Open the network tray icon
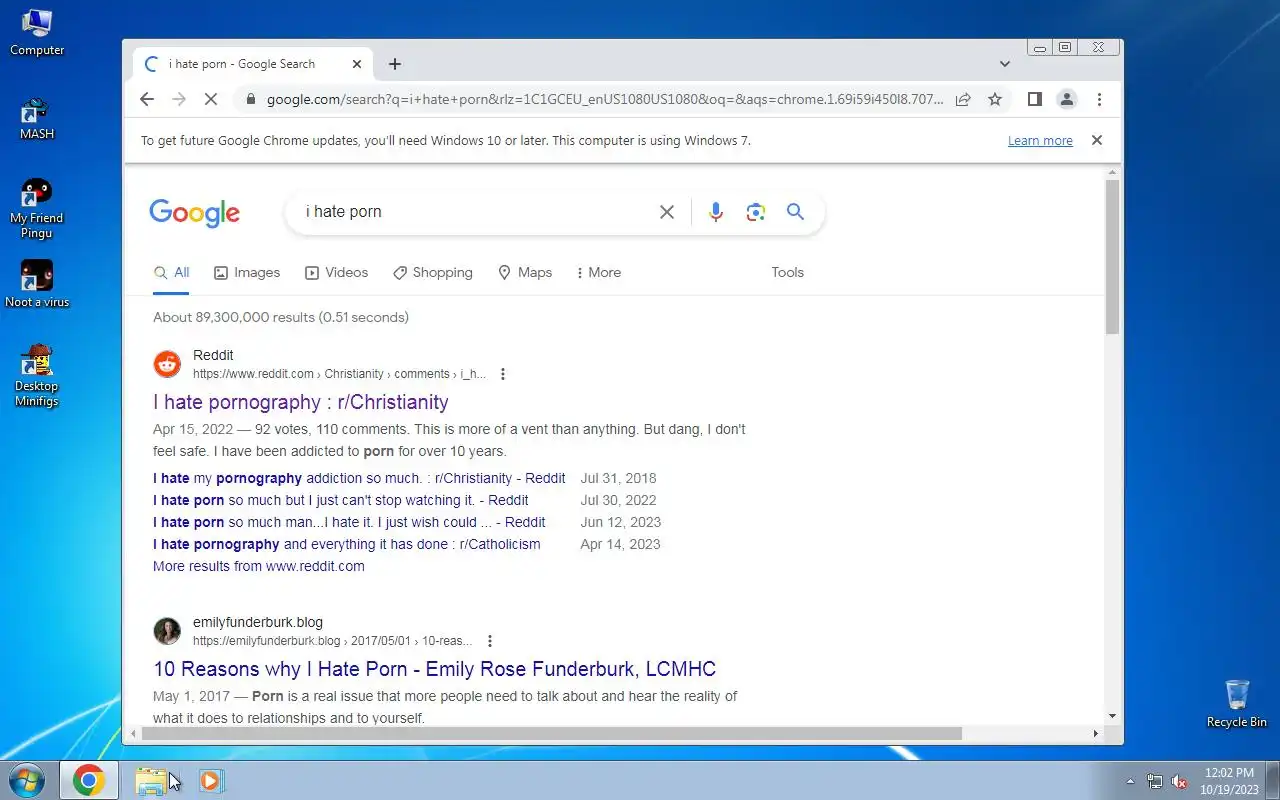Image resolution: width=1280 pixels, height=800 pixels. pyautogui.click(x=1155, y=782)
